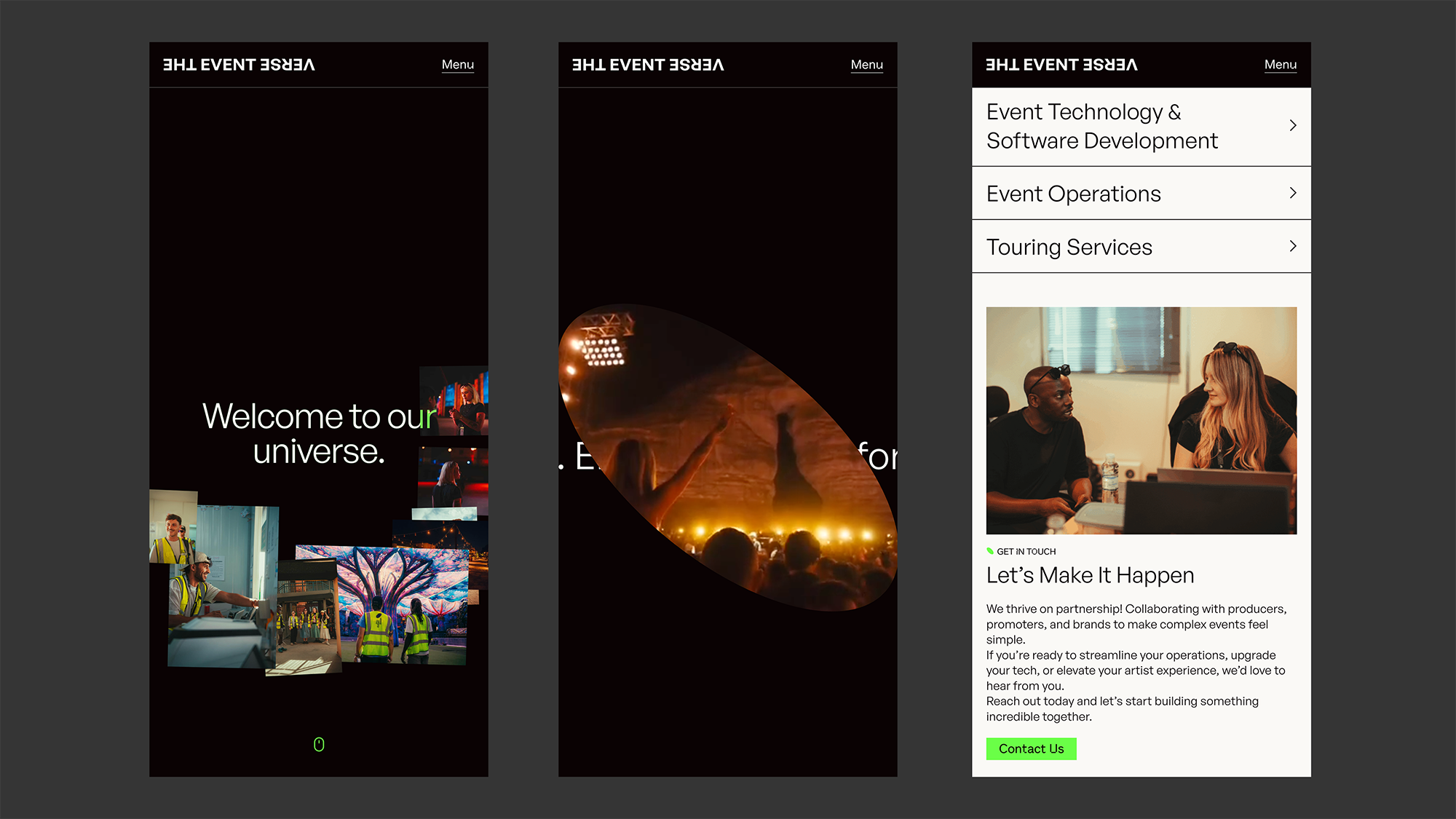Click the Let's Make It Happen heading

1090,575
